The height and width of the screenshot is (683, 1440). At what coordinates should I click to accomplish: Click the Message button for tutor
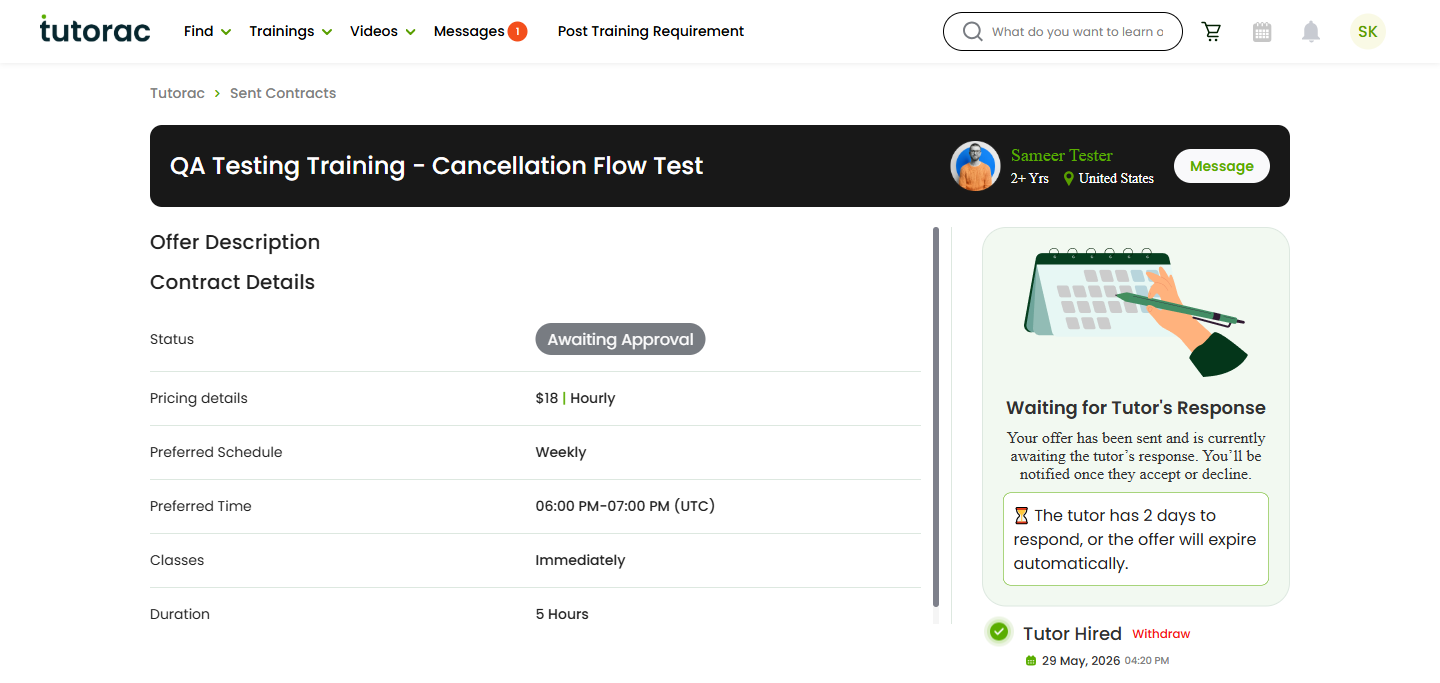(x=1222, y=166)
